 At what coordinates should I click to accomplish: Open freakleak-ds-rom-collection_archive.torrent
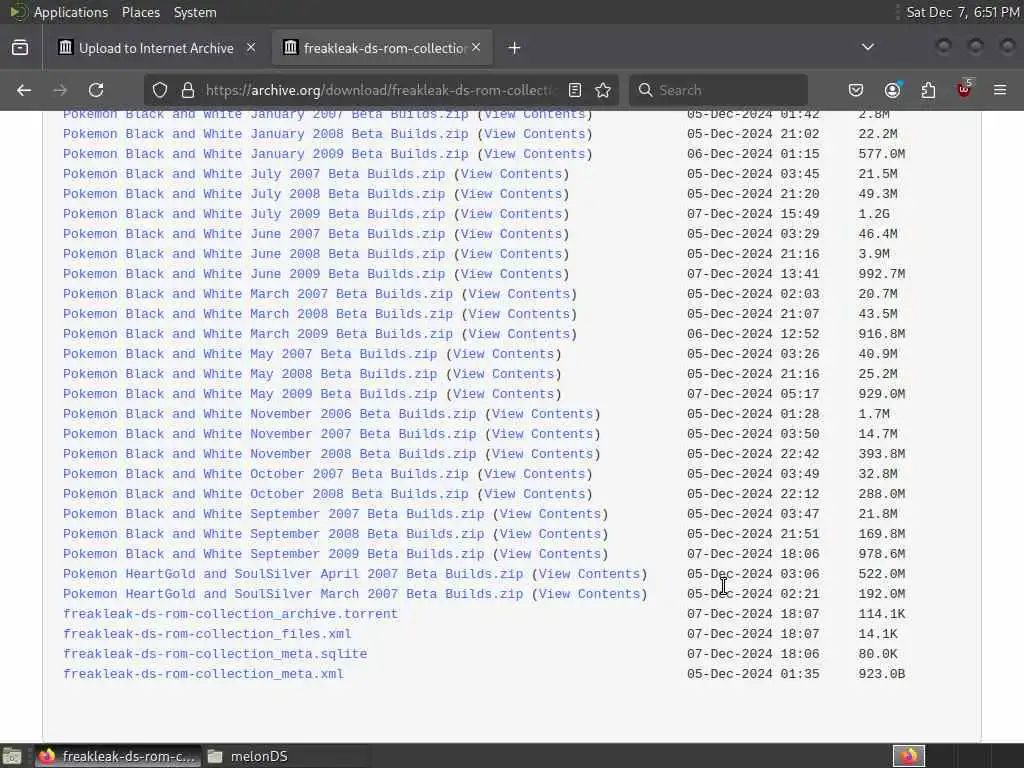coord(230,615)
